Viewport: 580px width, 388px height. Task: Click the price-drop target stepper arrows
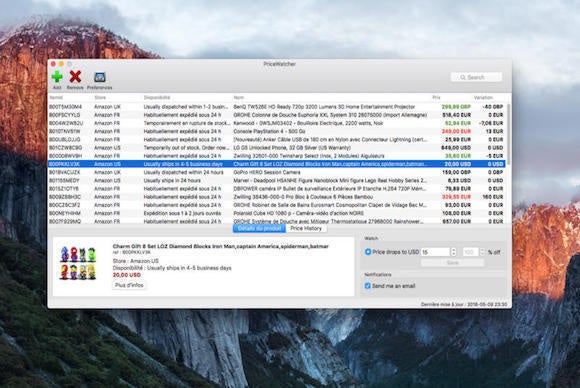[453, 252]
